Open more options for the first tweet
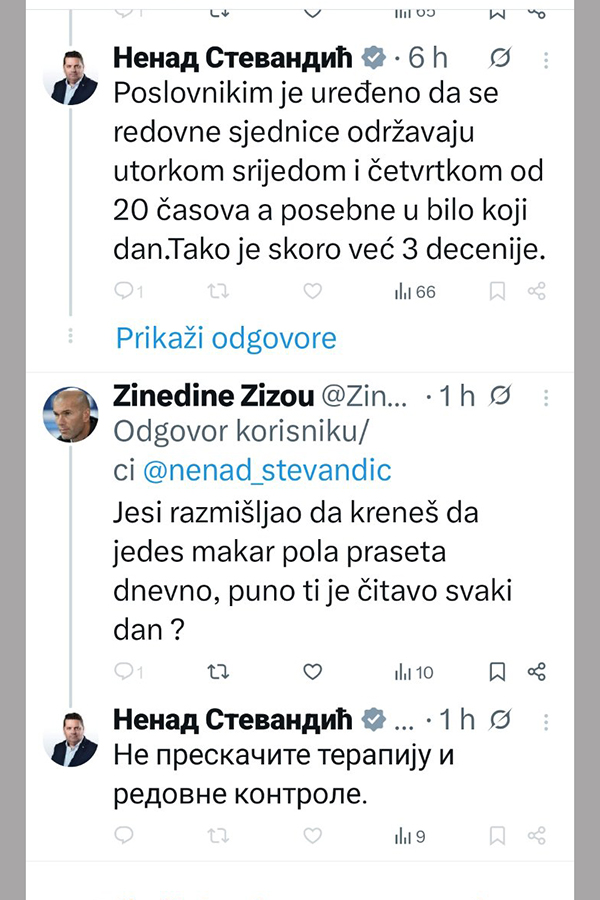600x900 pixels. pos(546,59)
